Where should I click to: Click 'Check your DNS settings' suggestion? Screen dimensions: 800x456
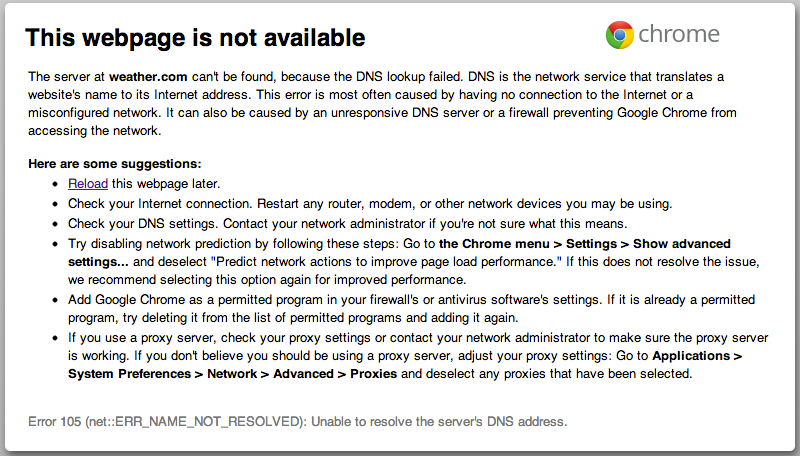coord(143,224)
